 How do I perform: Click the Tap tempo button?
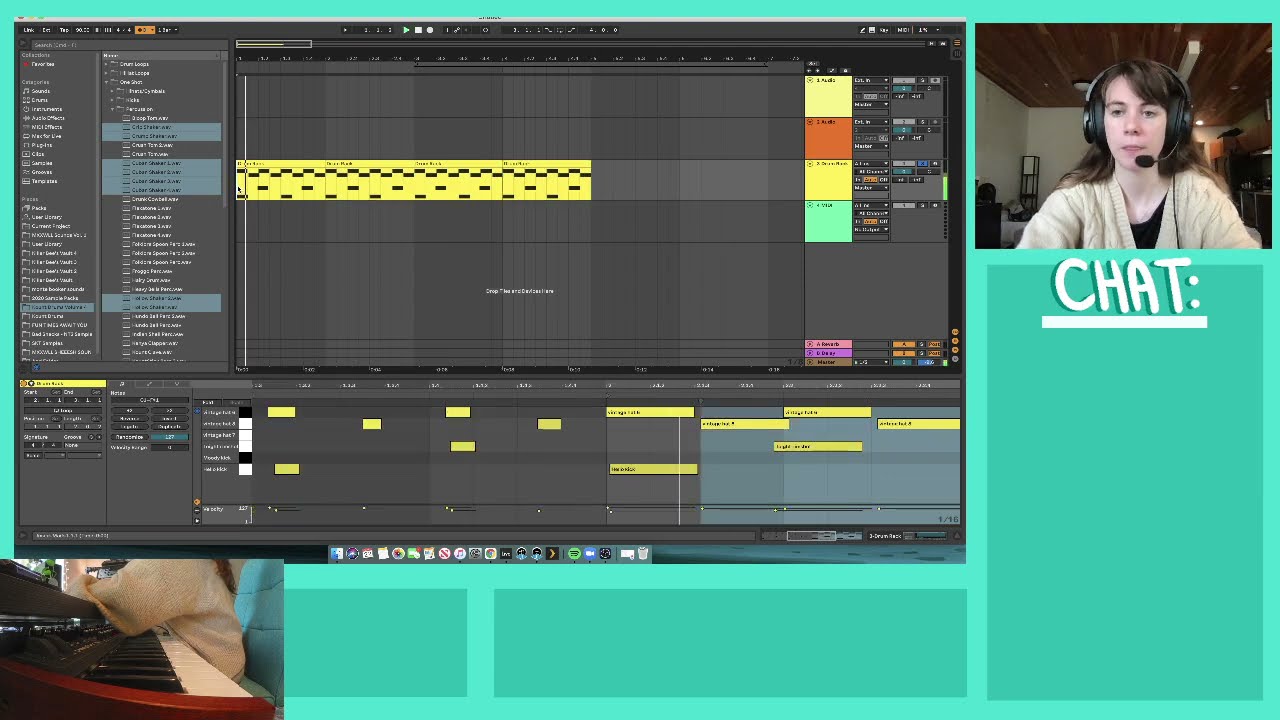(x=64, y=30)
